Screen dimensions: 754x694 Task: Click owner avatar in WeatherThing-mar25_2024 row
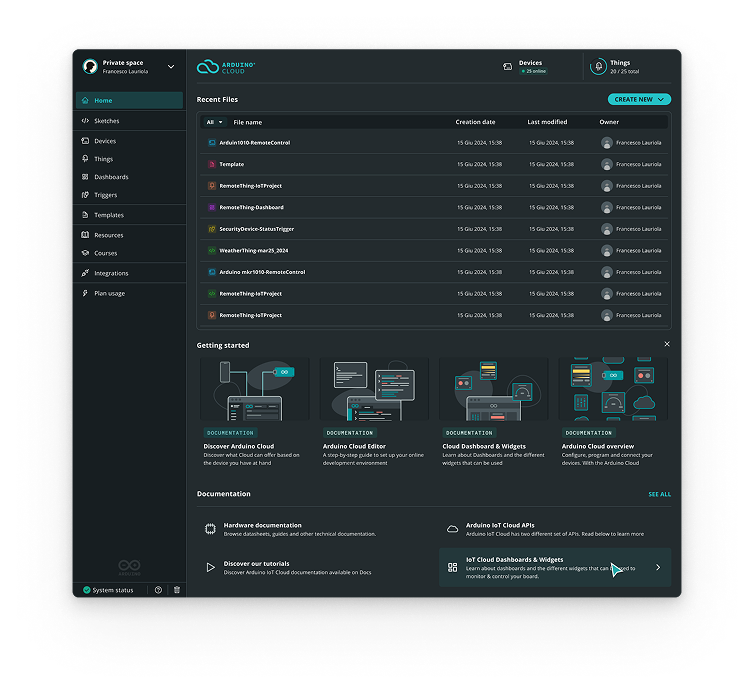[607, 251]
